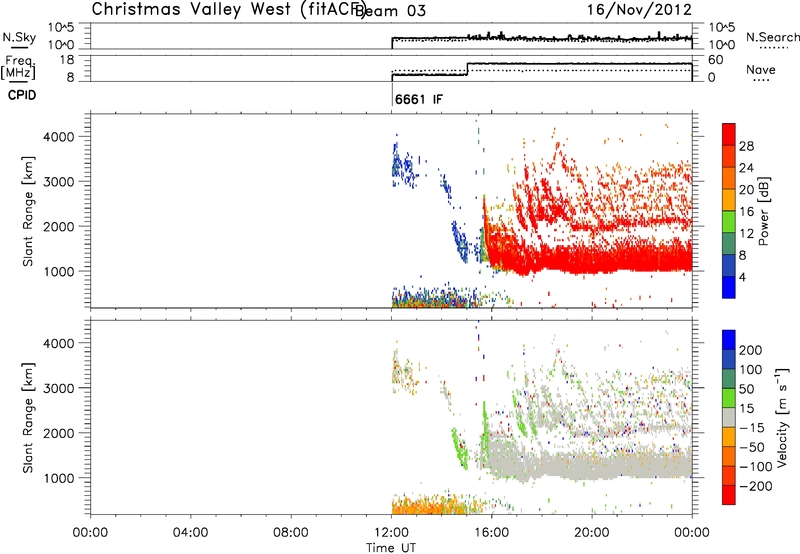Click the '1000' tick on the velocity panel
Viewport: 800px width, 554px height.
(58, 478)
